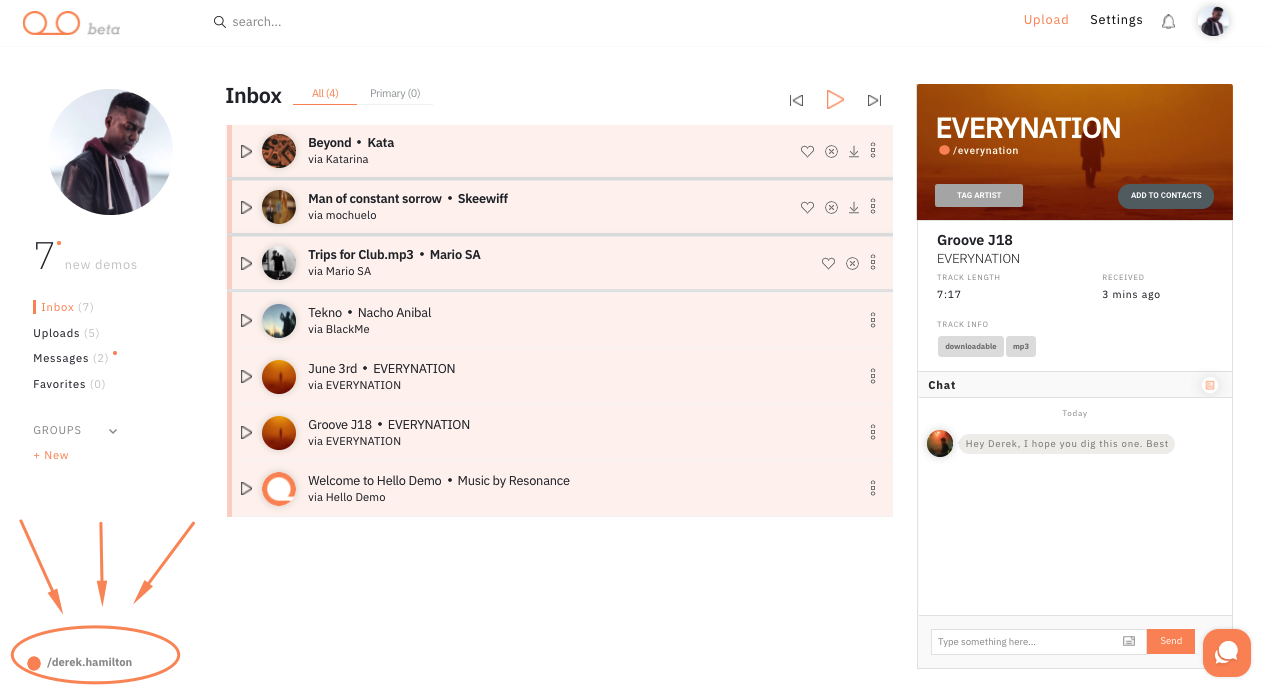
Task: Create a new group with + New
Action: click(51, 455)
